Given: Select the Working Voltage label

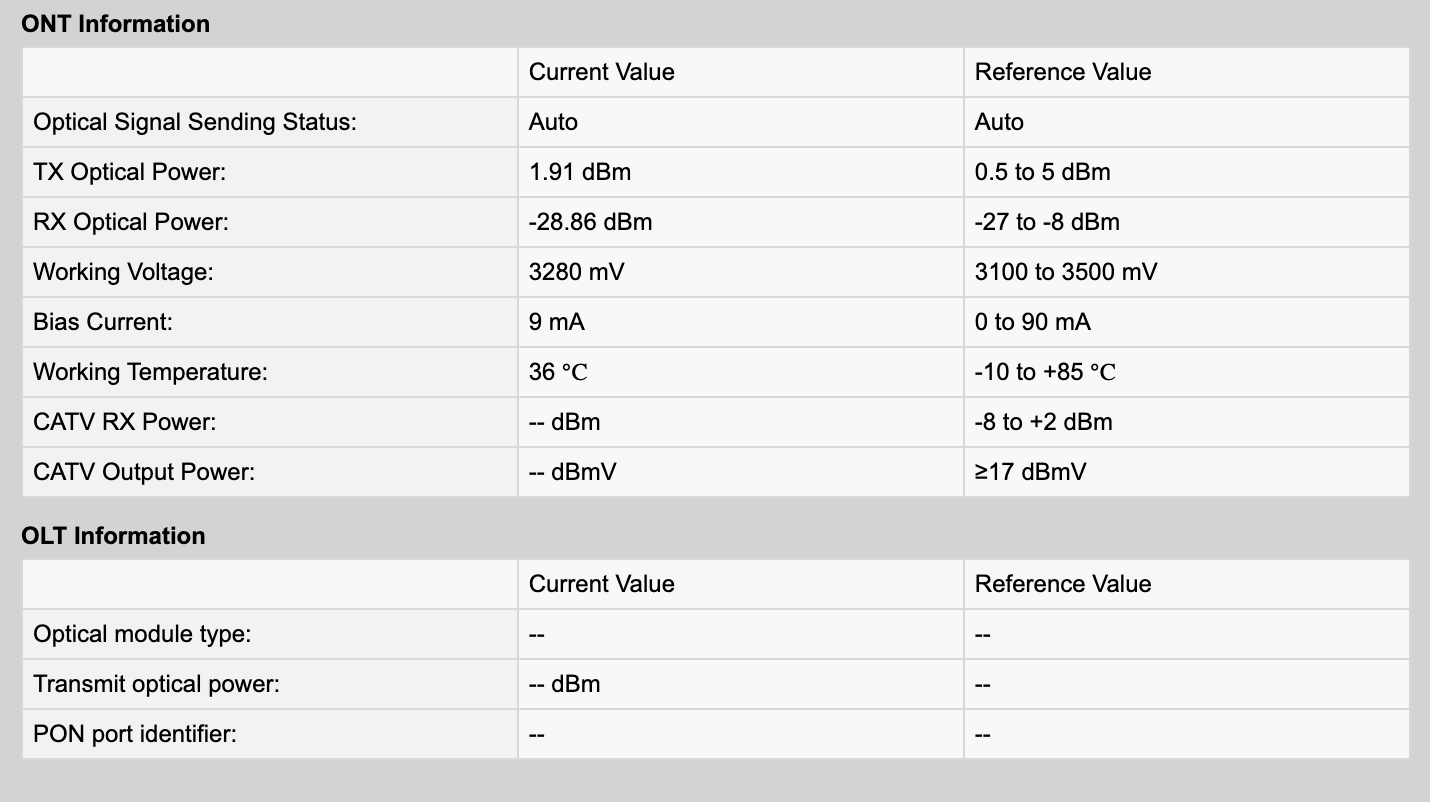Looking at the screenshot, I should coord(123,272).
